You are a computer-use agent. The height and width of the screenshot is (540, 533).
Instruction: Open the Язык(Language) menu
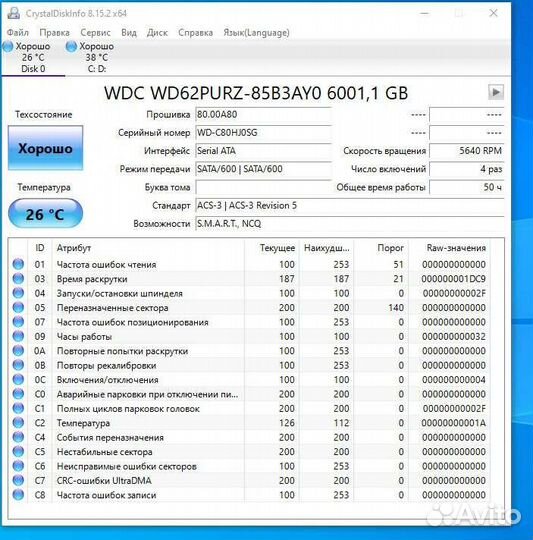256,33
